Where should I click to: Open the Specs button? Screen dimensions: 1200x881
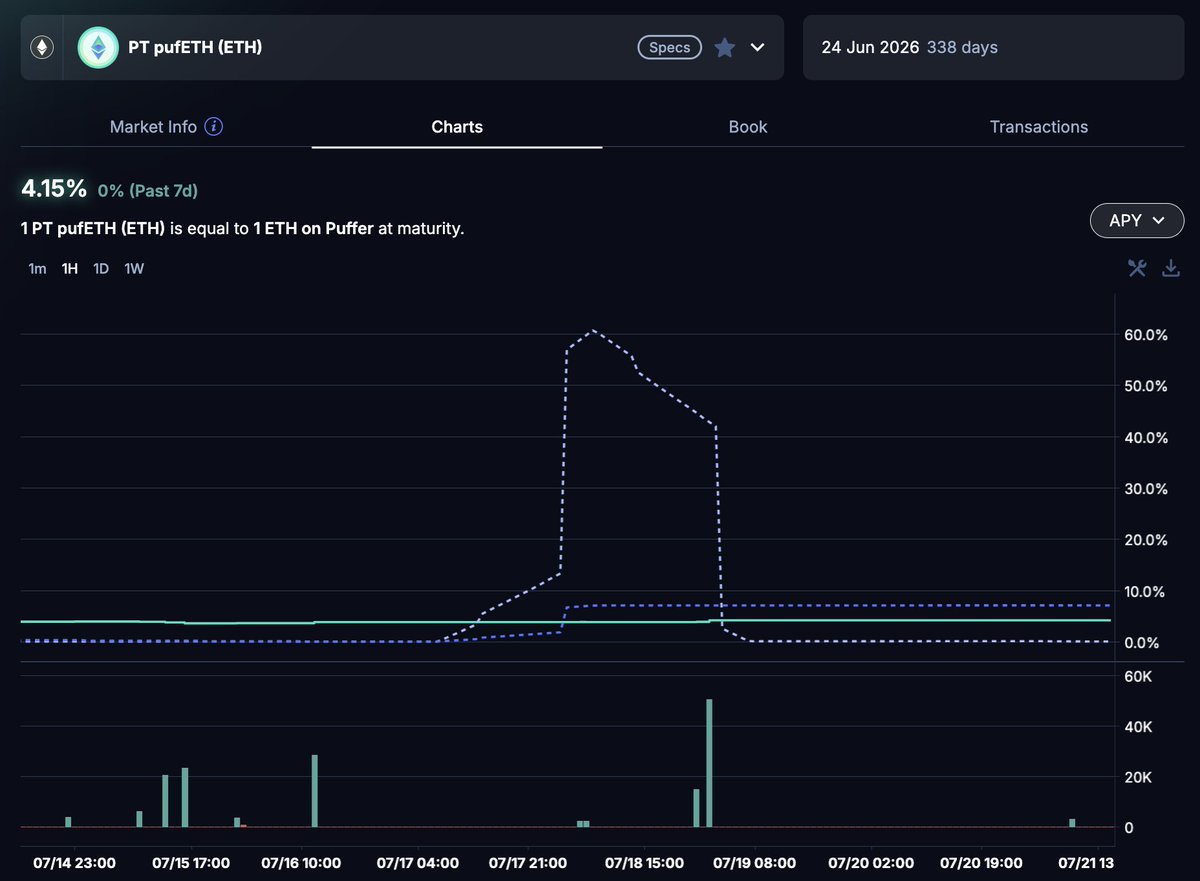click(x=670, y=47)
